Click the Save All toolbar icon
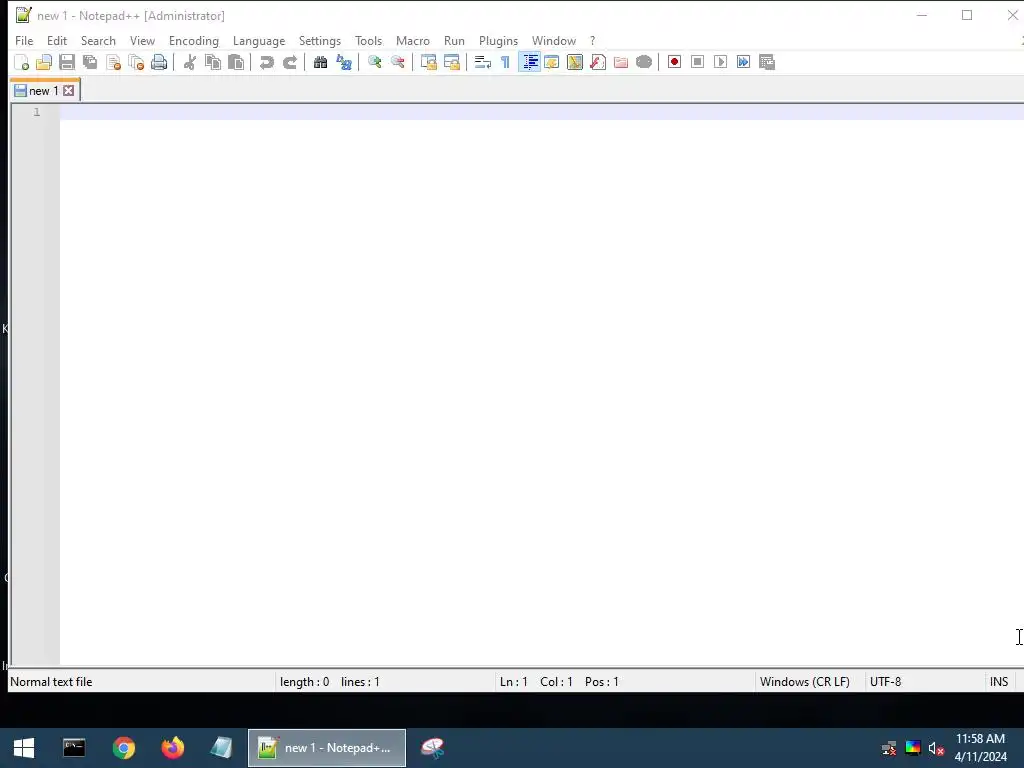The width and height of the screenshot is (1024, 768). [x=90, y=62]
